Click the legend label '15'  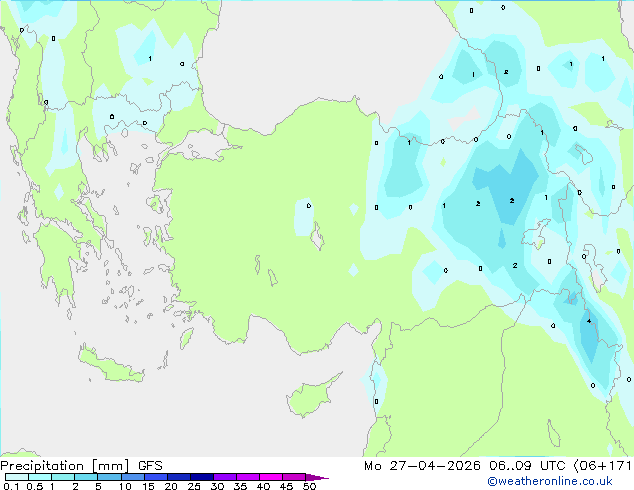[x=148, y=486]
